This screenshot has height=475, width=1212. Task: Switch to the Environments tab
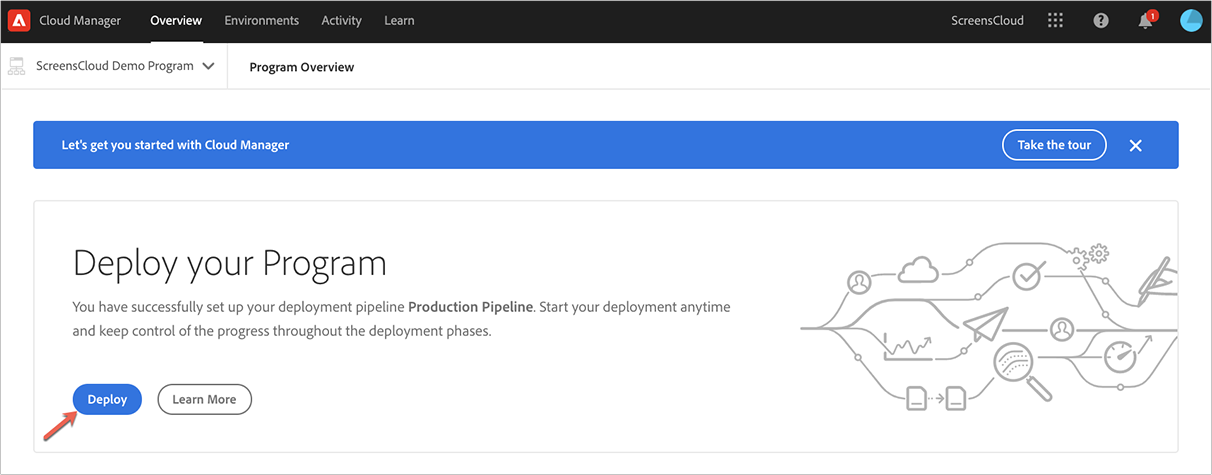click(261, 20)
